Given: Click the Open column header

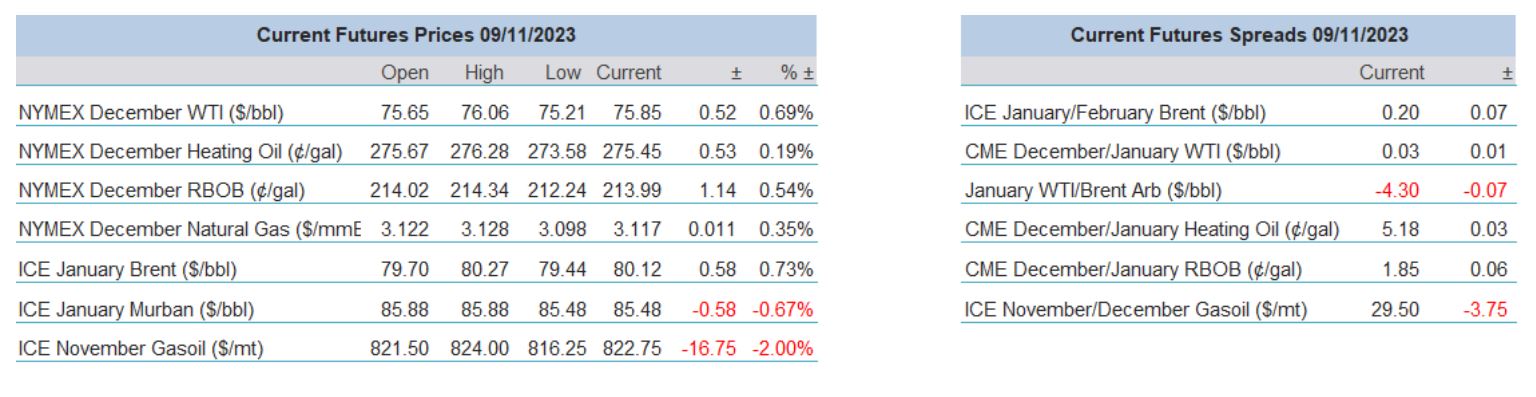Looking at the screenshot, I should coord(405,73).
